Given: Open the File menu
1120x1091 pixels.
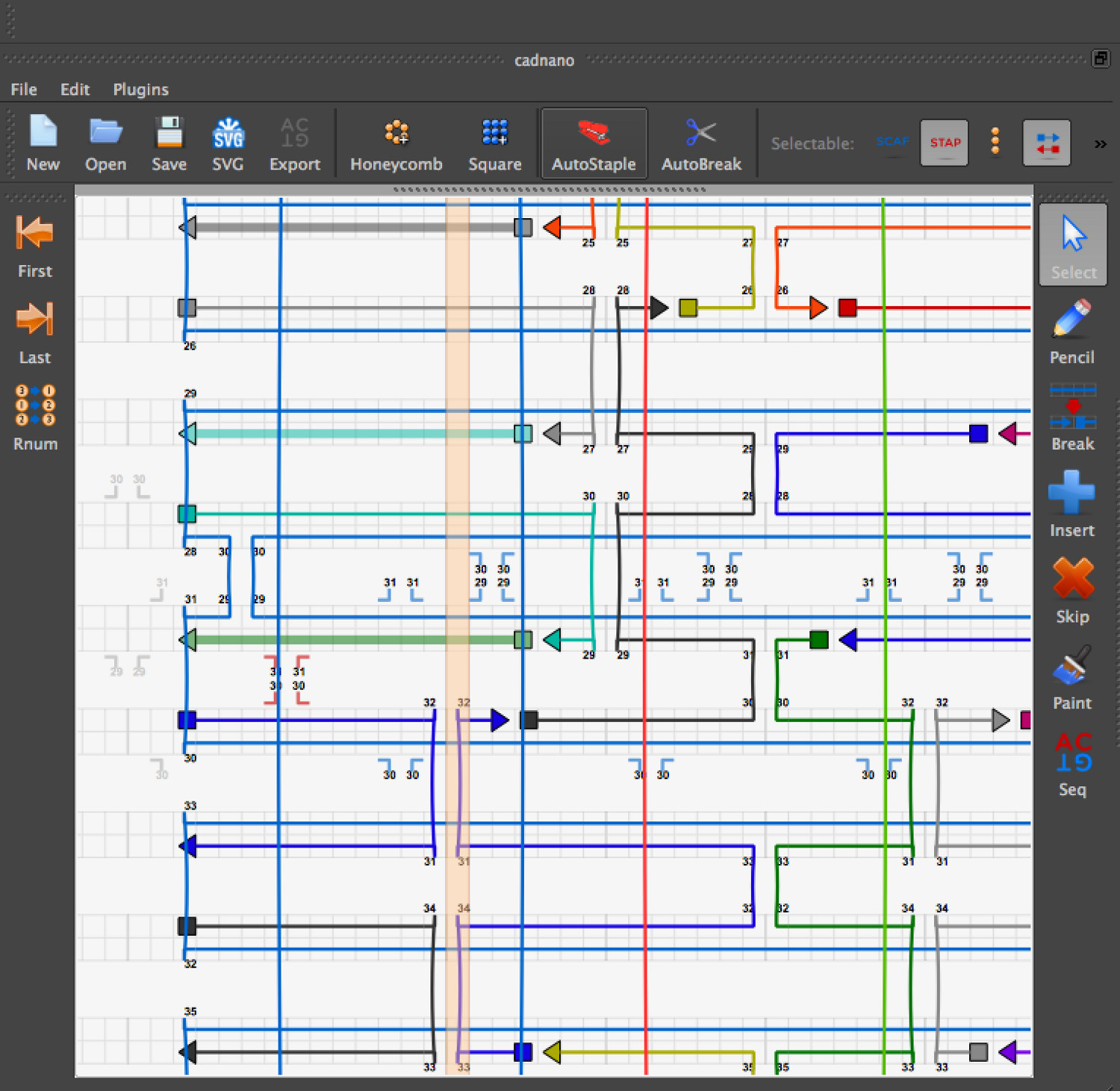Looking at the screenshot, I should pos(24,90).
